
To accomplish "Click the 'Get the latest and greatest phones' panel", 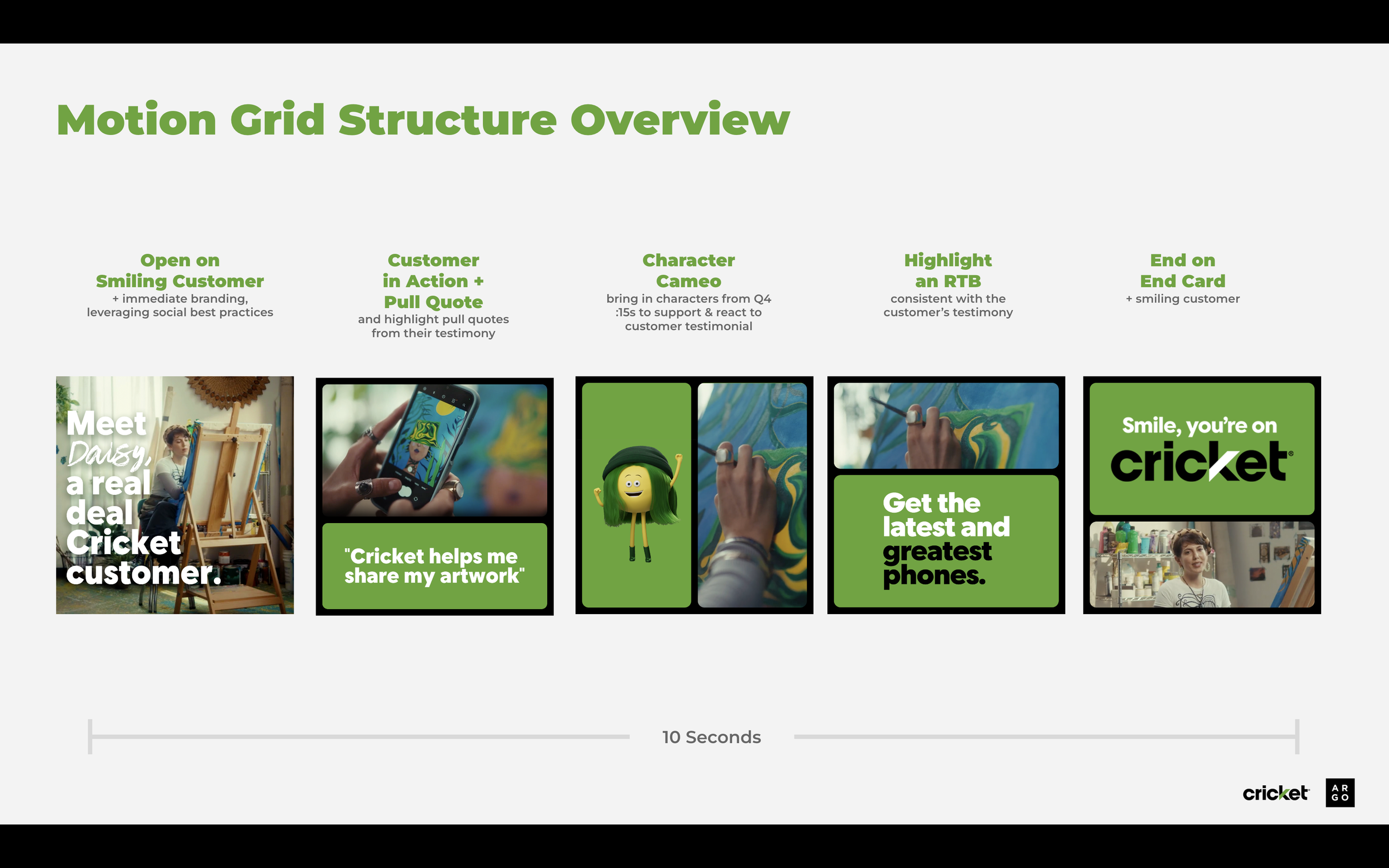I will [x=946, y=540].
